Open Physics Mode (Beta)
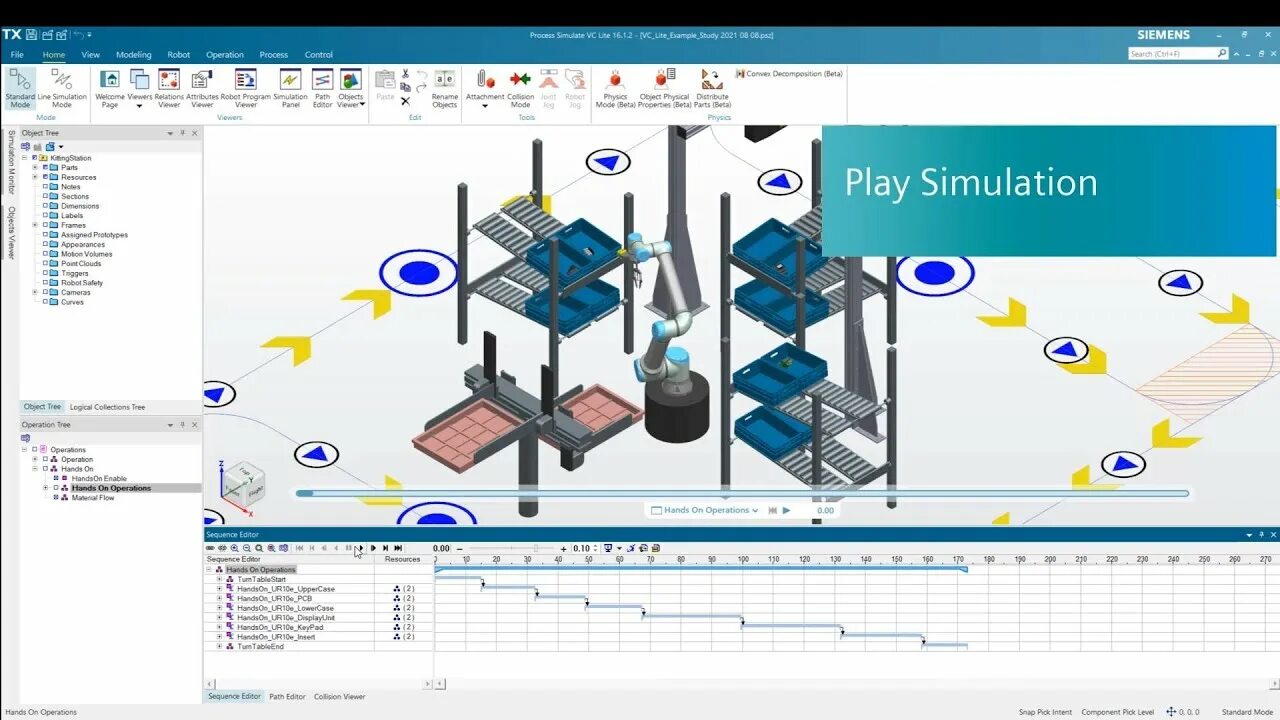Screen dimensions: 1280x720 coord(615,88)
